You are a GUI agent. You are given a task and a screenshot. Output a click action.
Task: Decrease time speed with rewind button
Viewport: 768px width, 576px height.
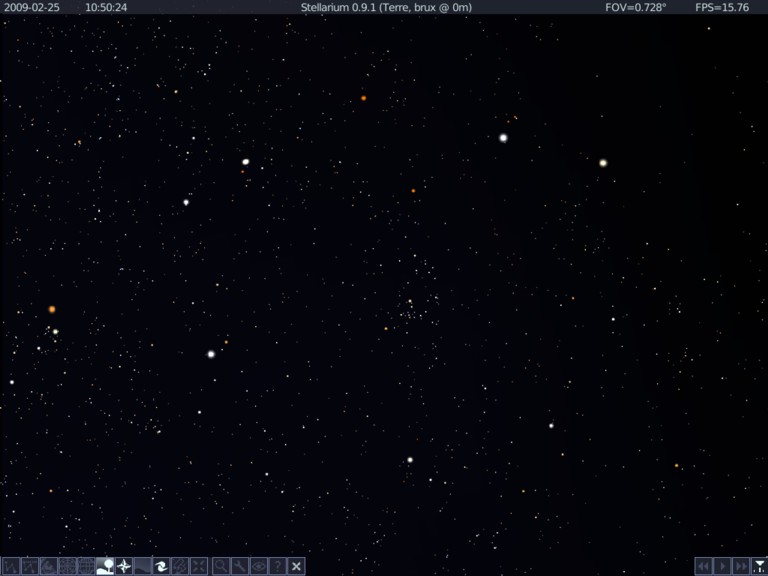click(x=703, y=567)
